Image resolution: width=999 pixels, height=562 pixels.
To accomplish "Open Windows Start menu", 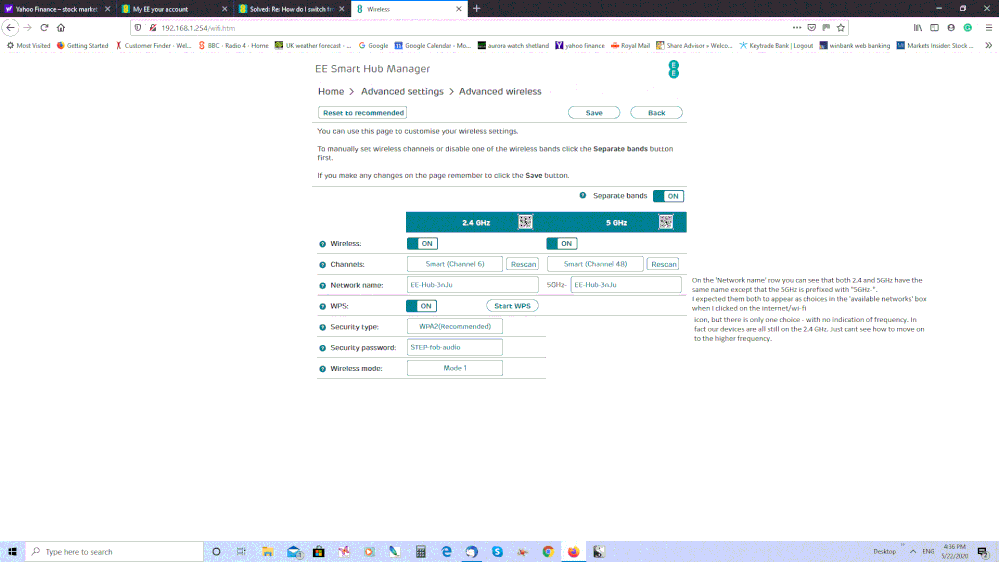I will [x=12, y=551].
